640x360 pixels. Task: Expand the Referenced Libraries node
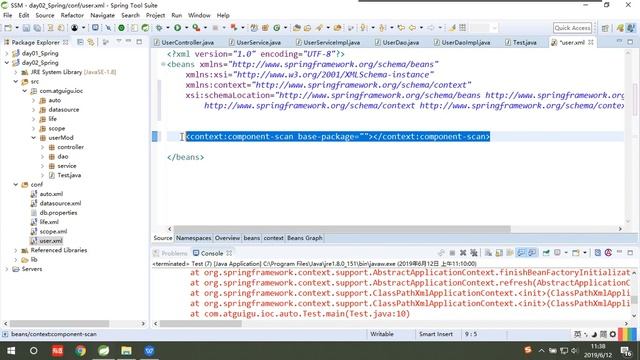16,250
